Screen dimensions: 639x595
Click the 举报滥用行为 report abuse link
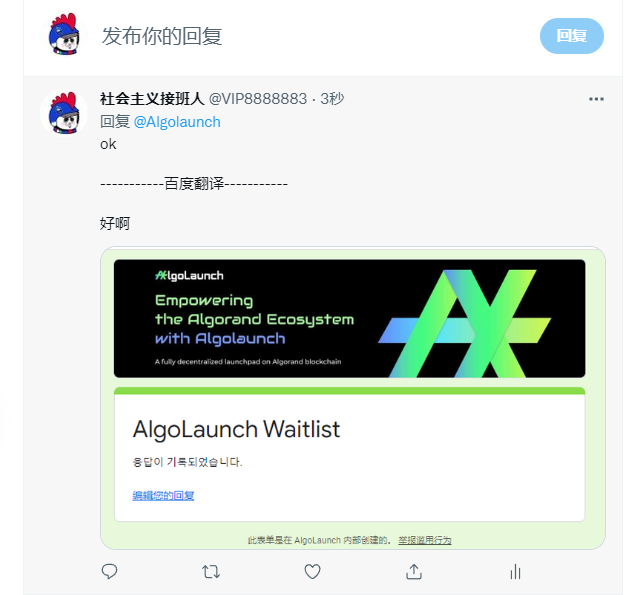(425, 540)
